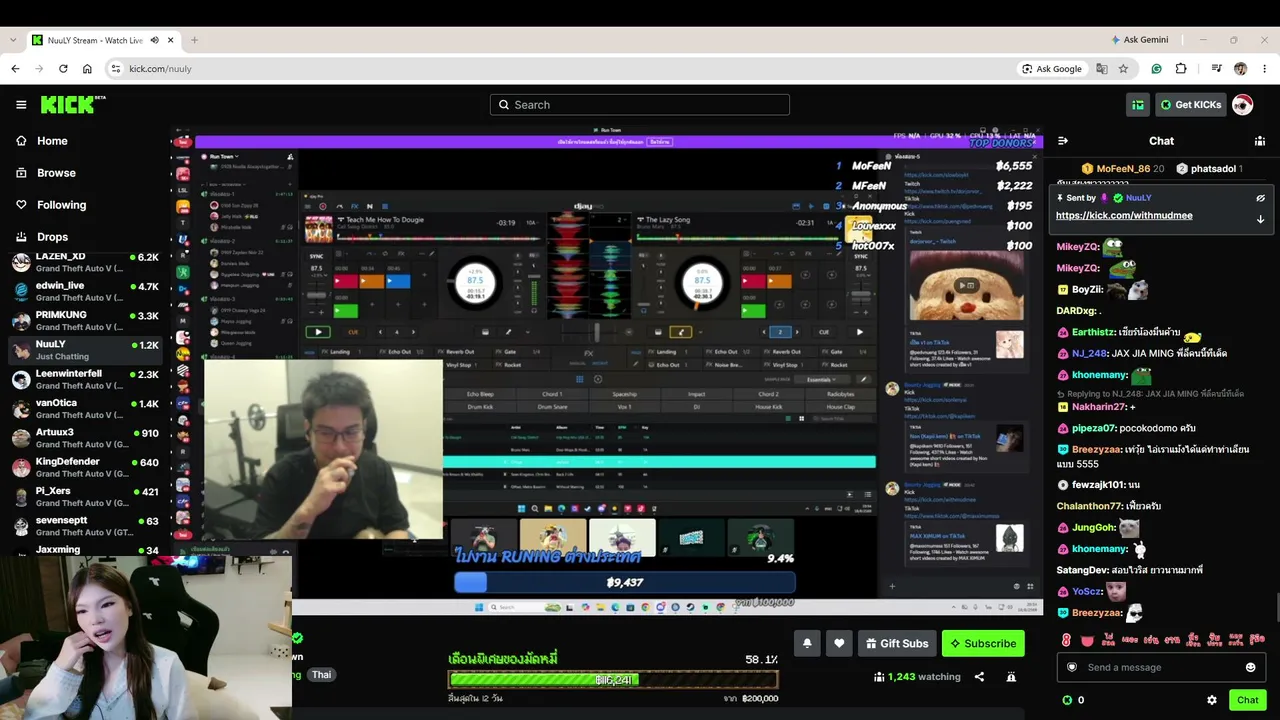Click the Get KICKs button
The height and width of the screenshot is (720, 1280).
coord(1190,105)
